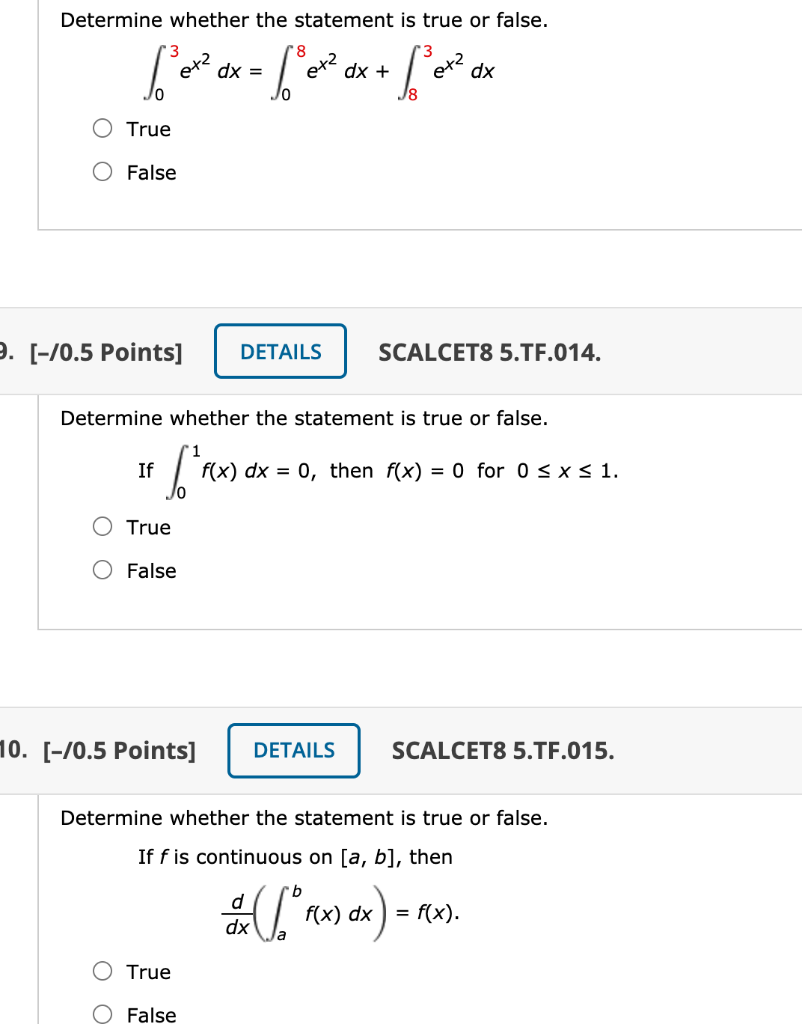
Task: Click the True label in question 10
Action: 149,972
